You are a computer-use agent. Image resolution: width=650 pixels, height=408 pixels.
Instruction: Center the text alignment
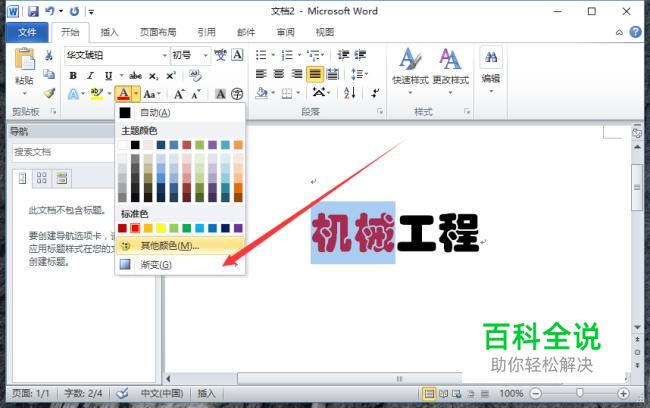279,74
